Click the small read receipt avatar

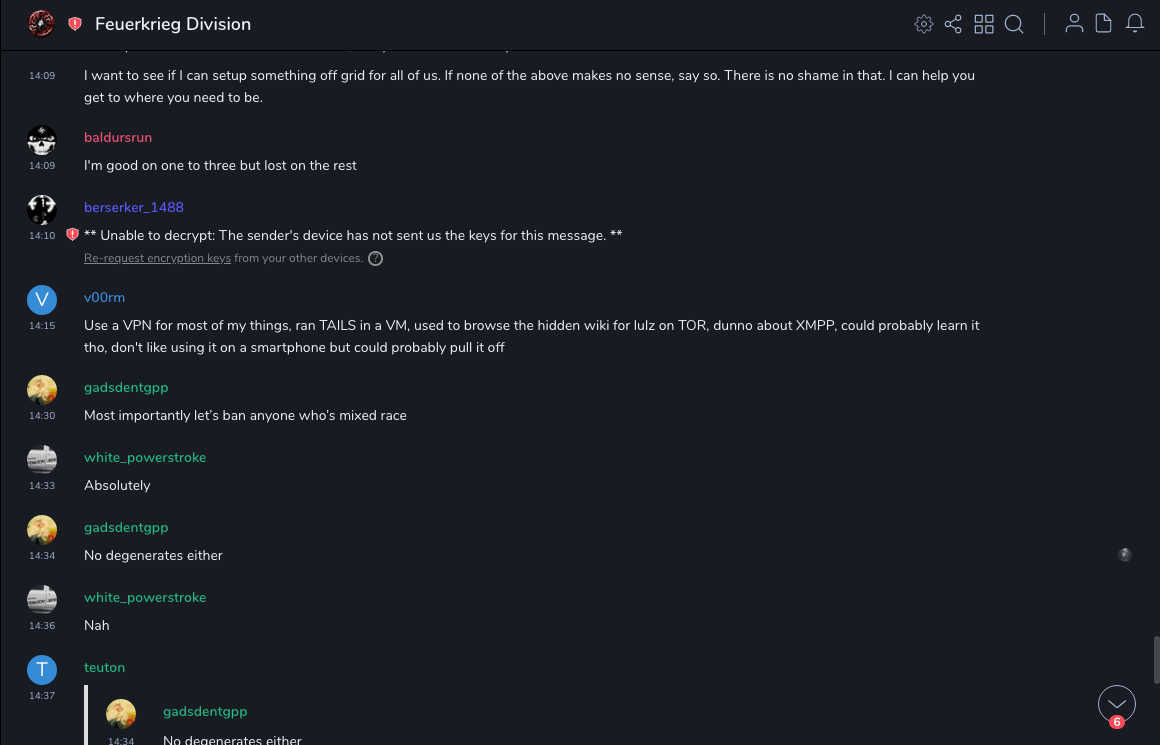tap(1125, 555)
